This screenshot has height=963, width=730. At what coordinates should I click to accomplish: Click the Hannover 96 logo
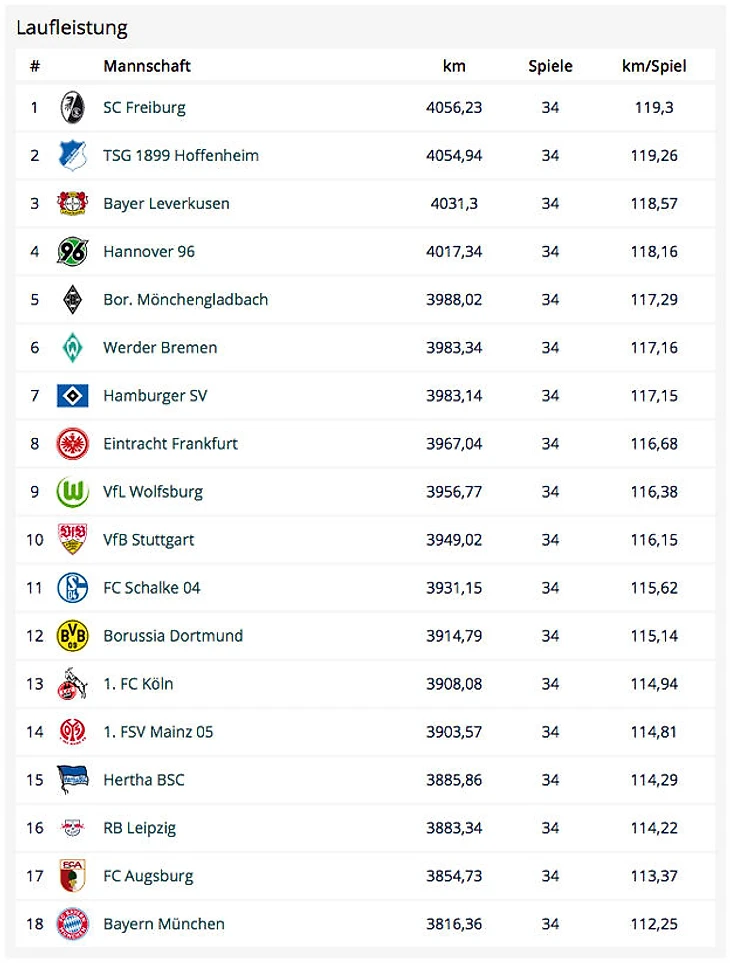72,251
